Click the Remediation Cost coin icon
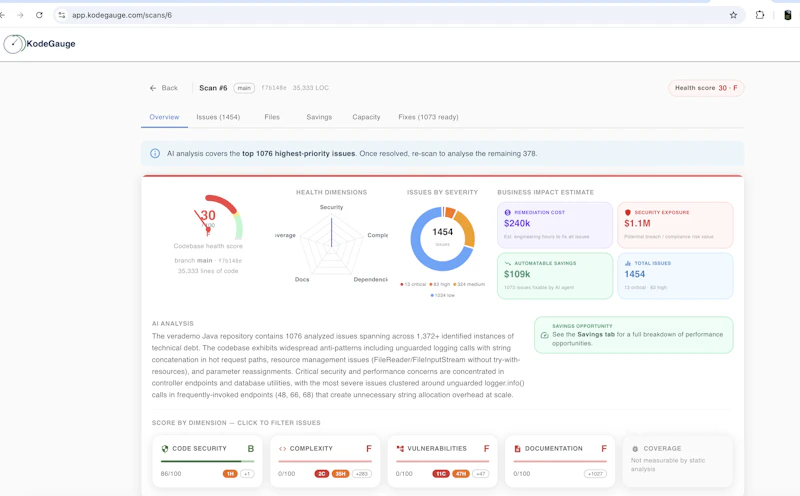This screenshot has width=800, height=496. 507,212
